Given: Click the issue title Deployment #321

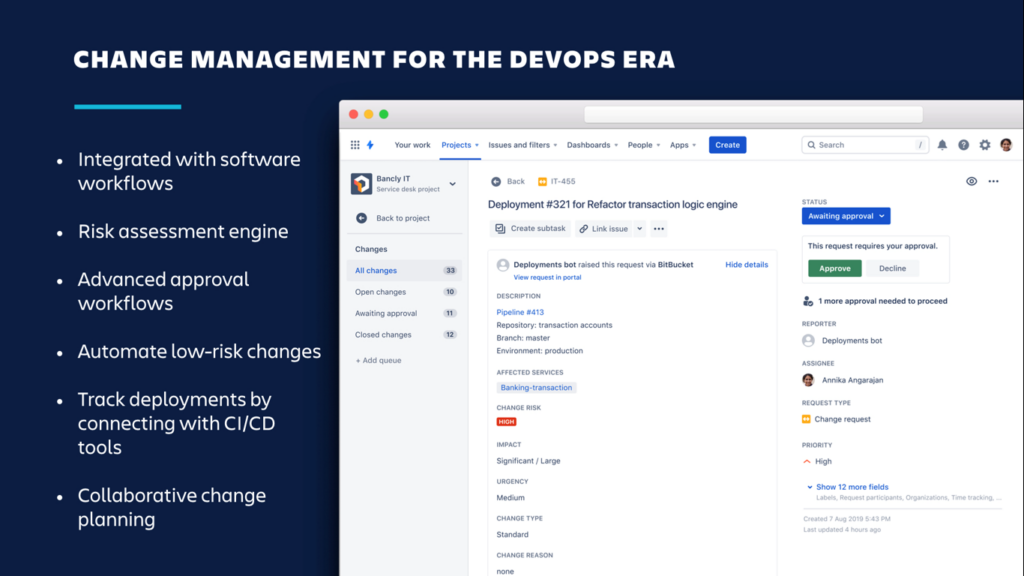Looking at the screenshot, I should click(613, 204).
